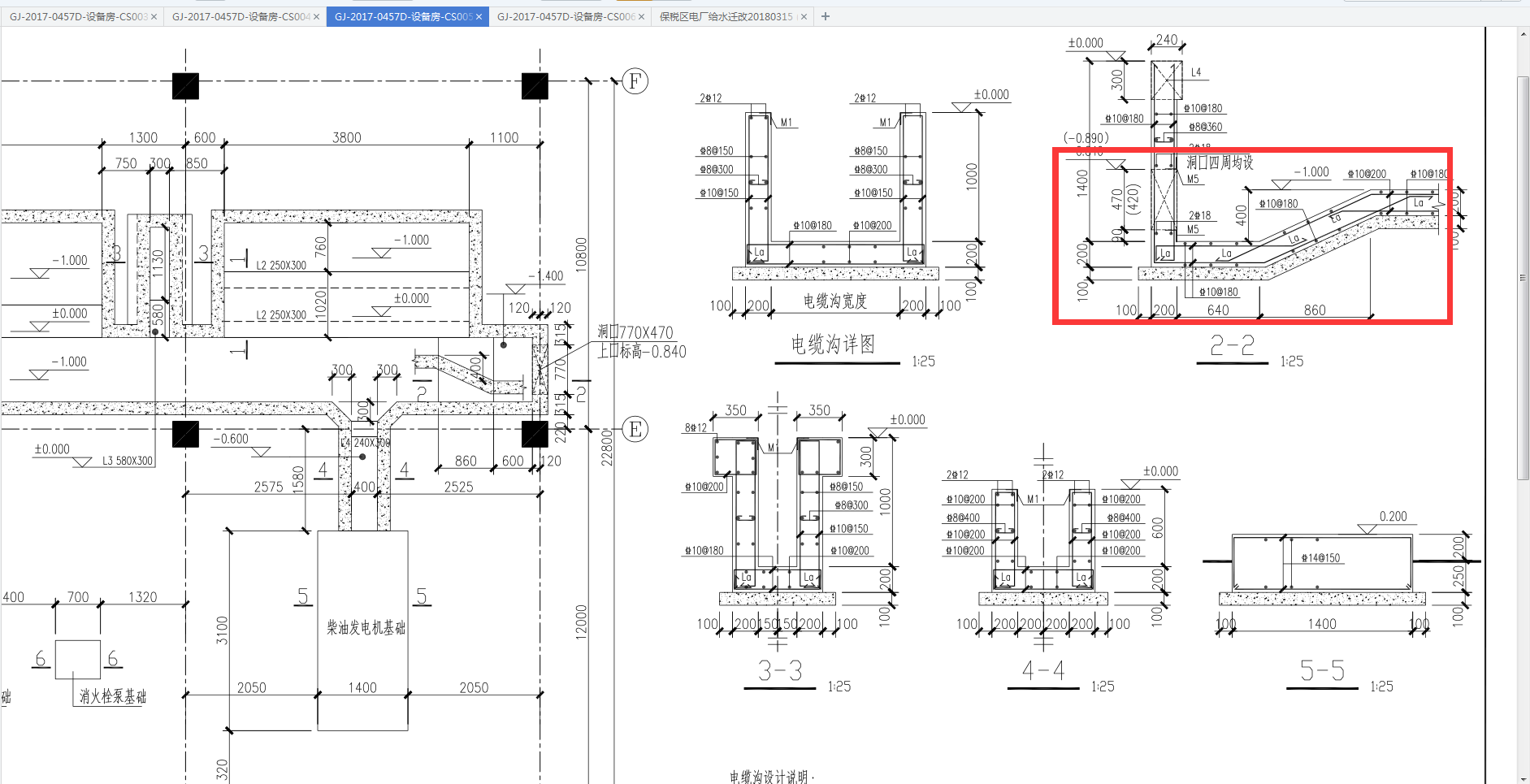This screenshot has width=1530, height=784.
Task: Click the vertical scrollbar thumb
Action: [1523, 279]
